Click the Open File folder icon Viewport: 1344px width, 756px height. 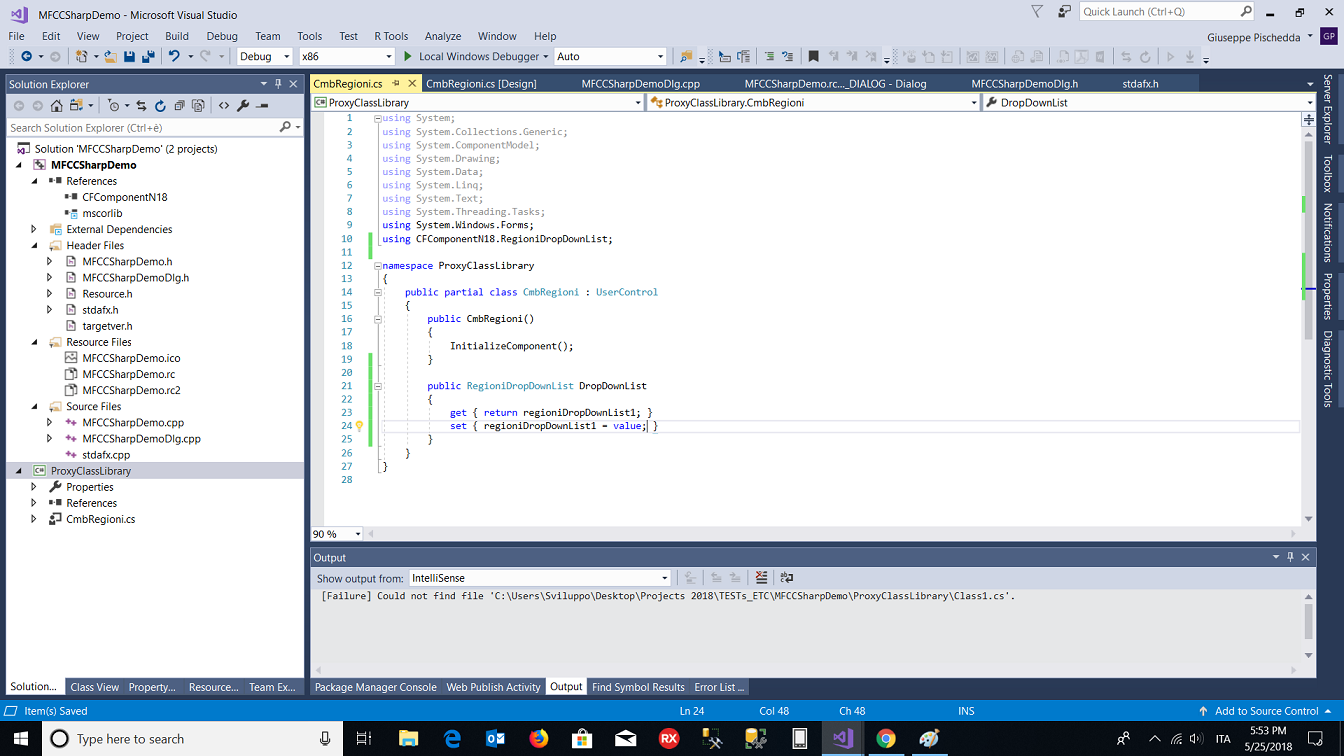110,57
